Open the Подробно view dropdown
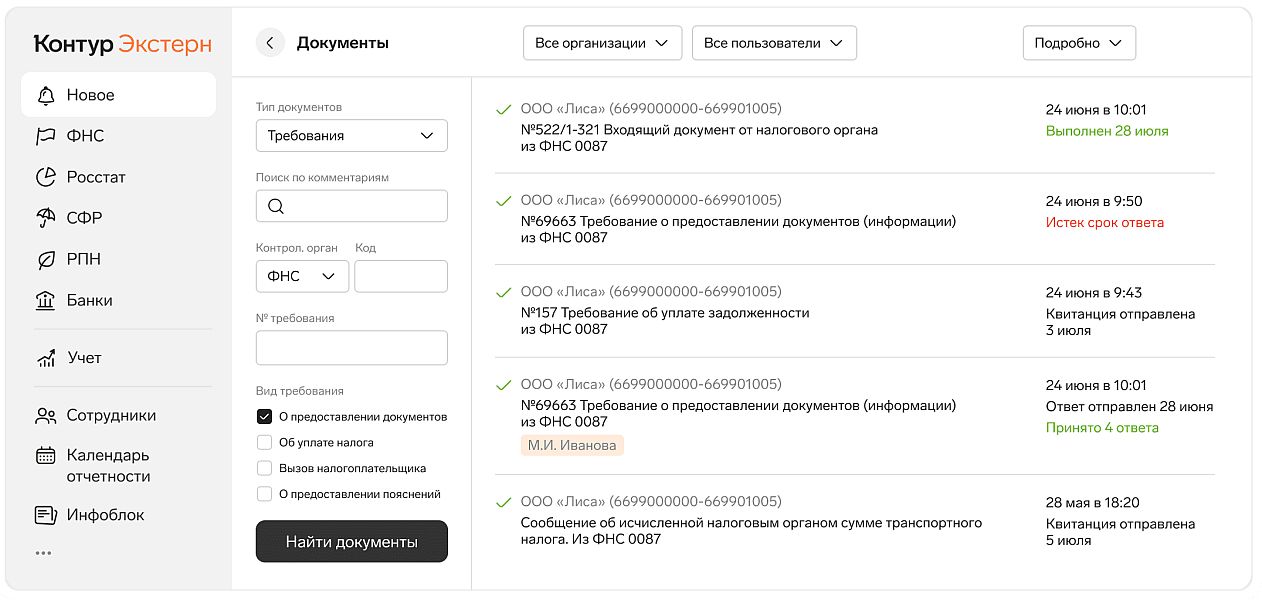 coord(1079,43)
